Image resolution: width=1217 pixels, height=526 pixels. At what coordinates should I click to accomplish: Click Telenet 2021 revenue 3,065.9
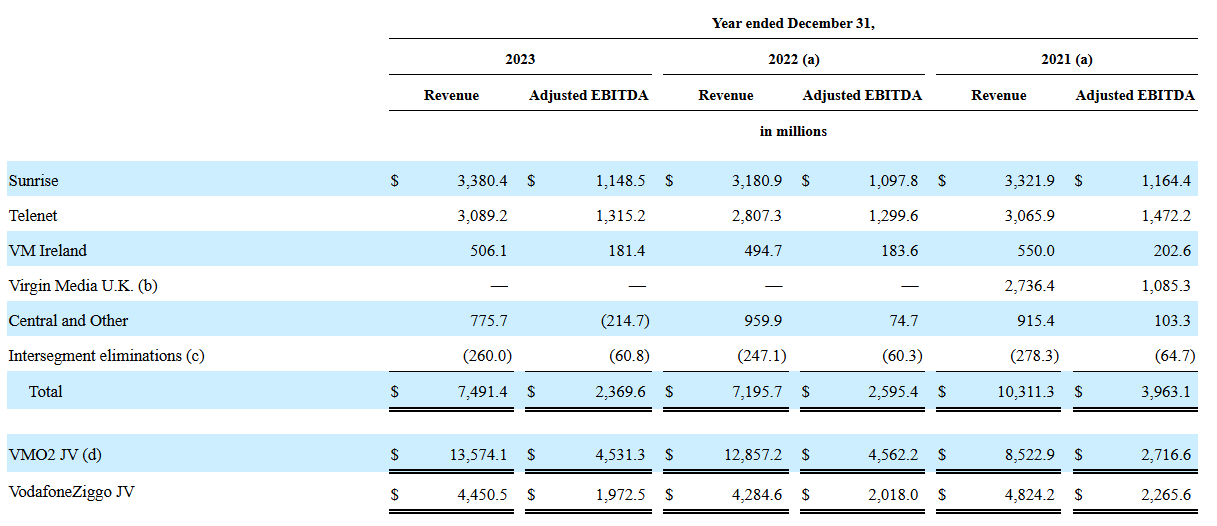tap(1029, 216)
